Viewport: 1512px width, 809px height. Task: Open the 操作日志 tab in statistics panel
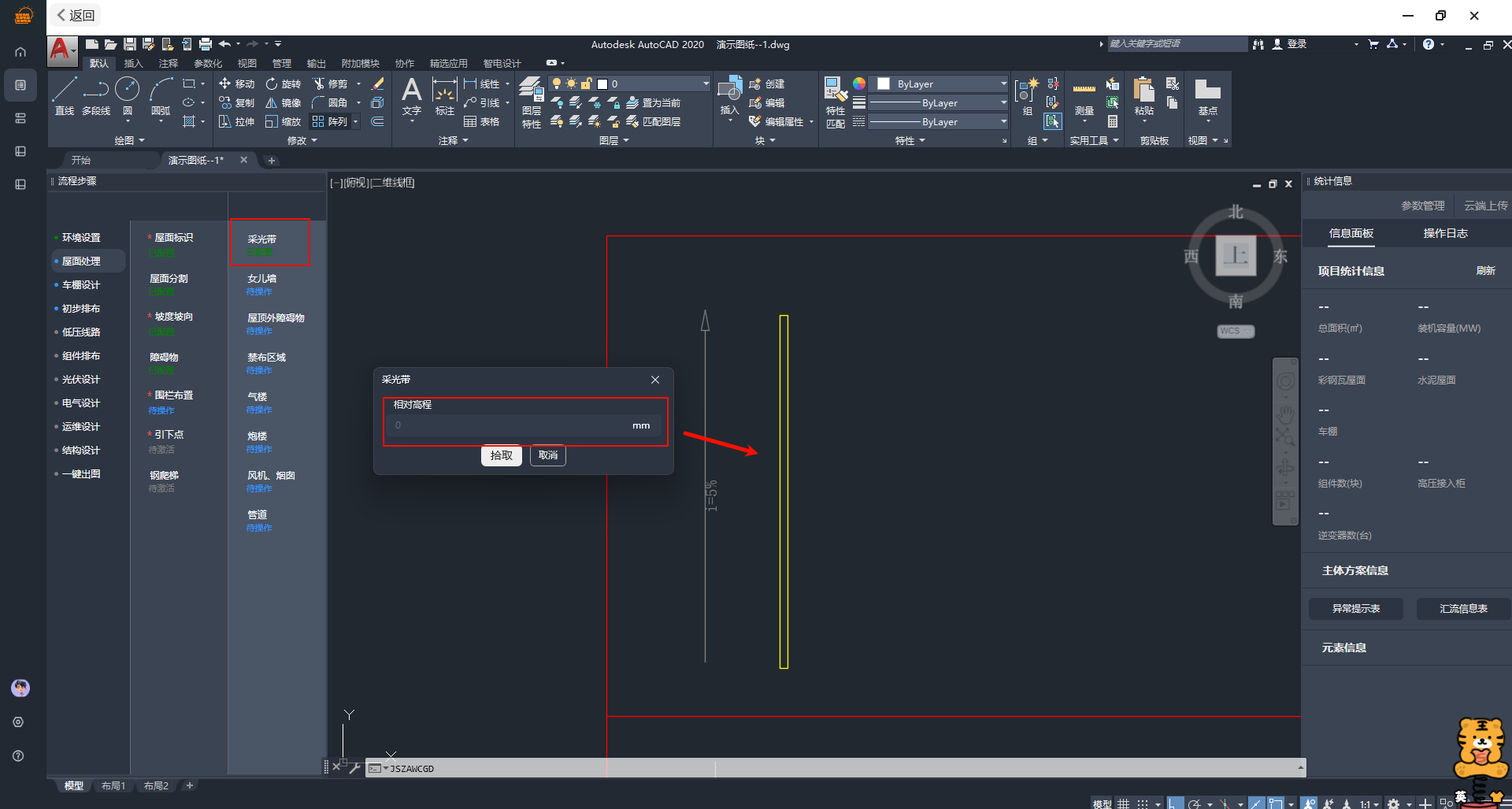pos(1445,233)
